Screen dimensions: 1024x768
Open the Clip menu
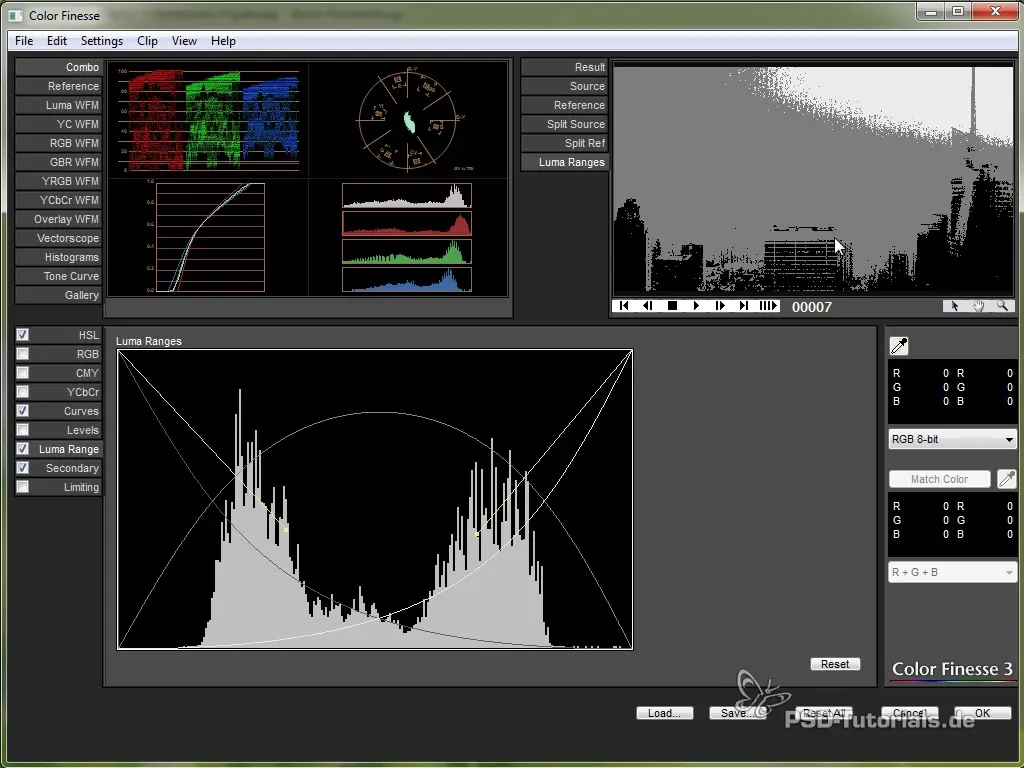pyautogui.click(x=148, y=40)
